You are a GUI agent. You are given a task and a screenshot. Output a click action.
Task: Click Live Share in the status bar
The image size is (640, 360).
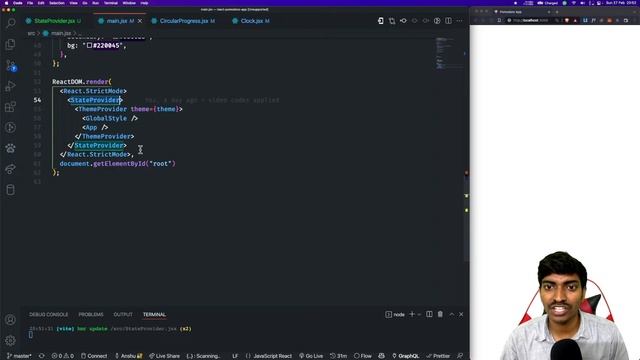tap(164, 356)
